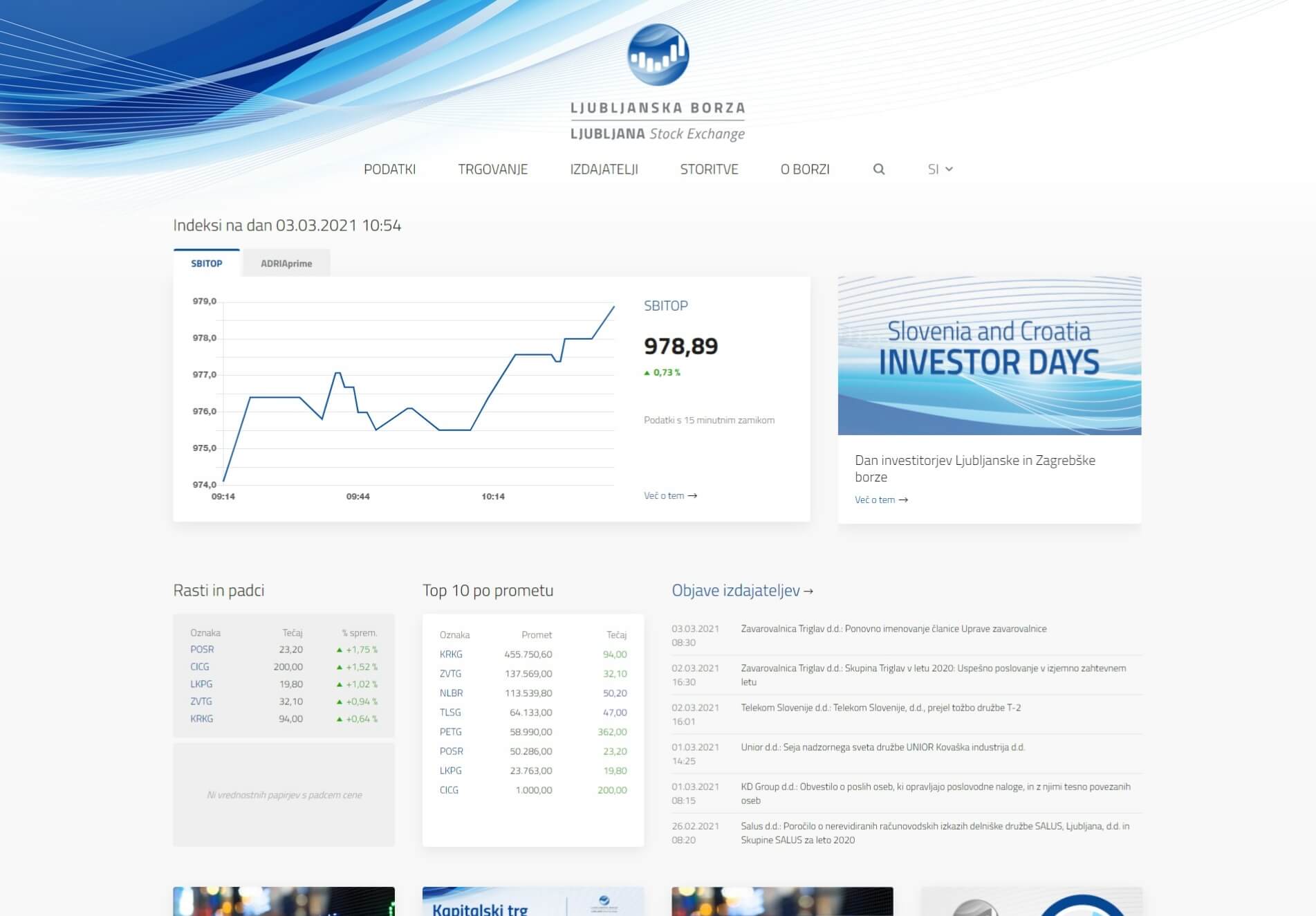Click the Ljubljana Stock Exchange logo
This screenshot has height=916, width=1316.
tap(657, 83)
